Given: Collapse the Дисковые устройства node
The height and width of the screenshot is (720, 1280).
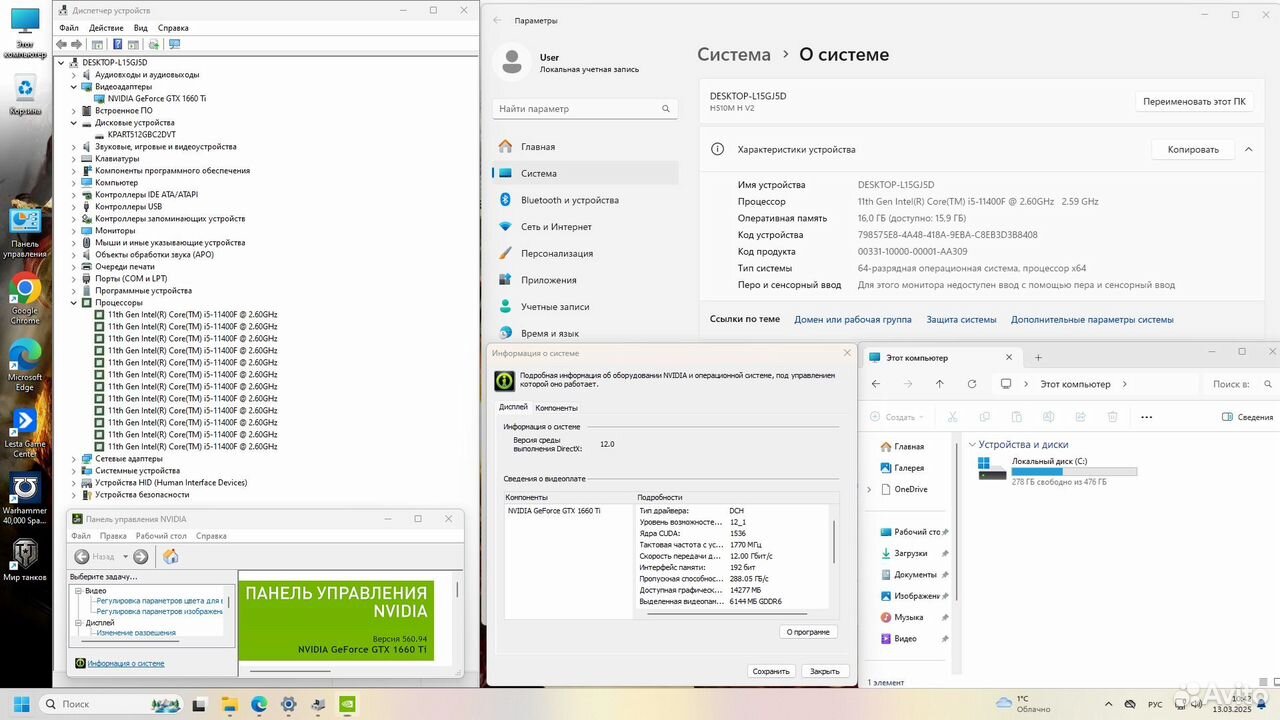Looking at the screenshot, I should coord(73,123).
